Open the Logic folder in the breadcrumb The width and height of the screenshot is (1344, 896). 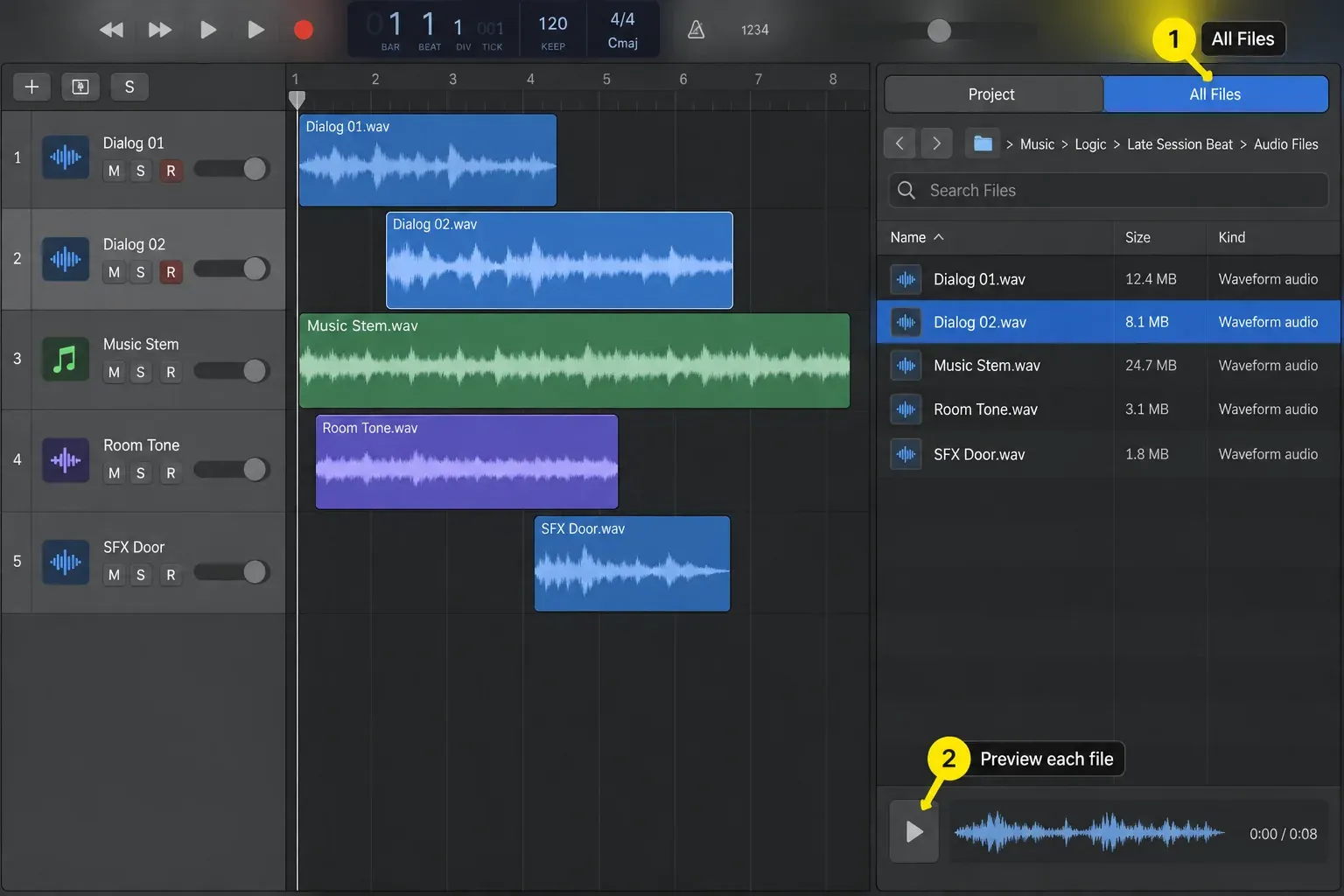(1090, 144)
